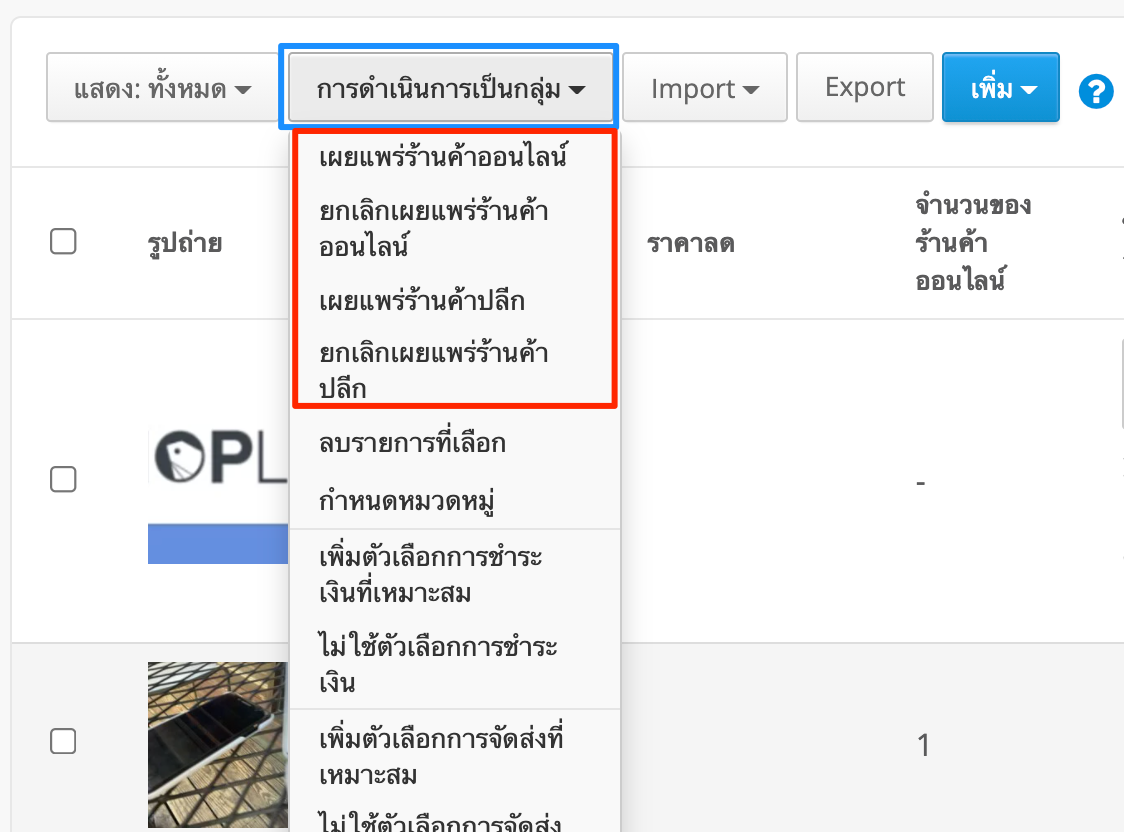Click the Export button
The image size is (1124, 832).
865,87
